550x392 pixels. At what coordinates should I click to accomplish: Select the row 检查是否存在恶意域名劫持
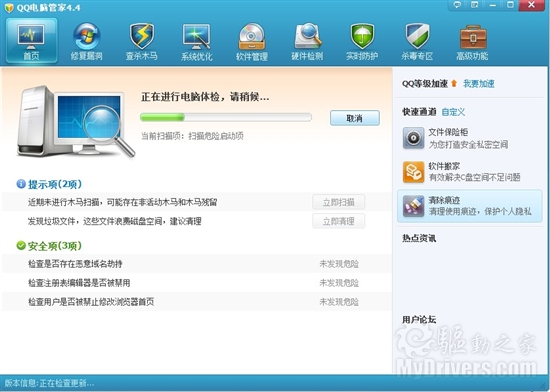[196, 264]
